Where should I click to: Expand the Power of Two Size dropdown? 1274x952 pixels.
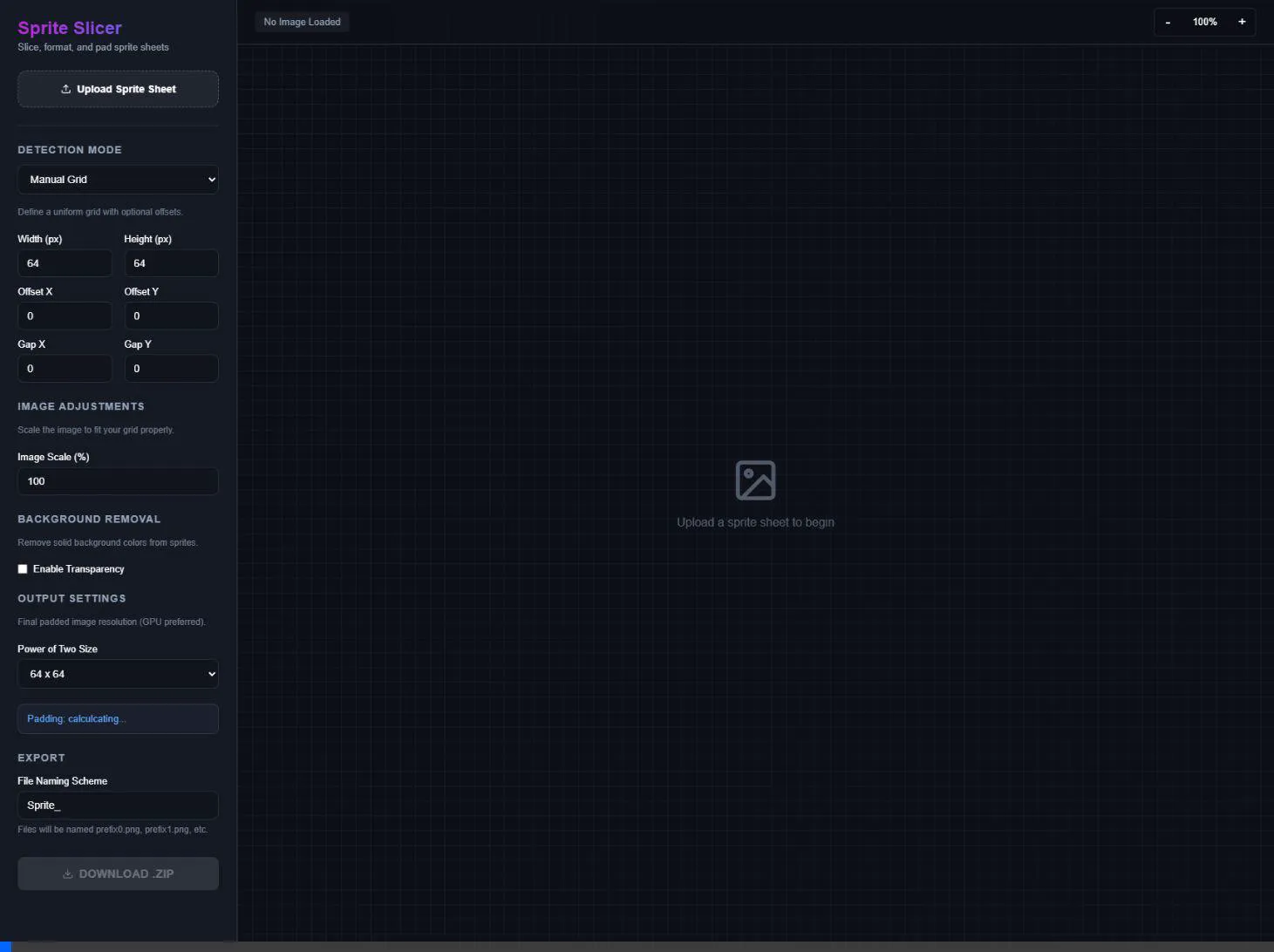click(118, 674)
